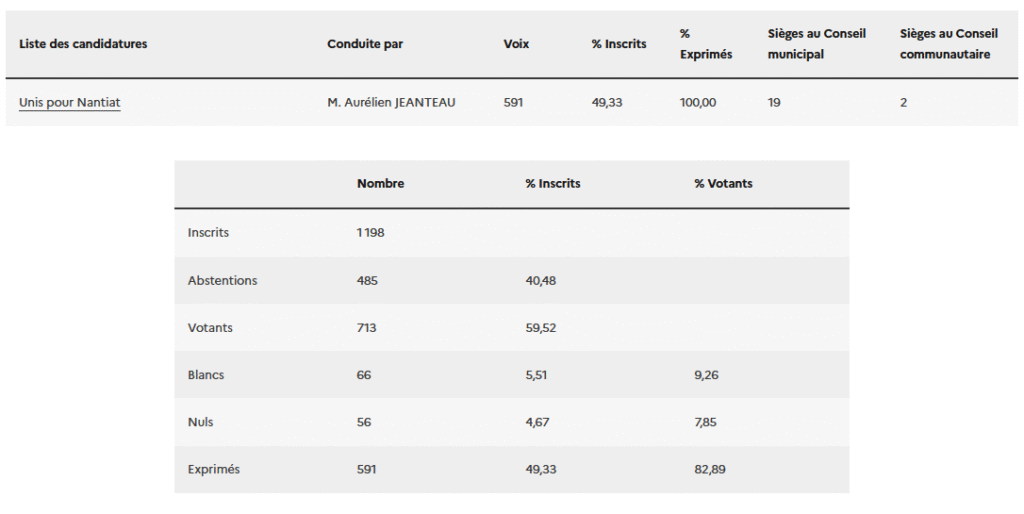Click the % Exprimés column header
The height and width of the screenshot is (514, 1024).
pyautogui.click(x=705, y=44)
